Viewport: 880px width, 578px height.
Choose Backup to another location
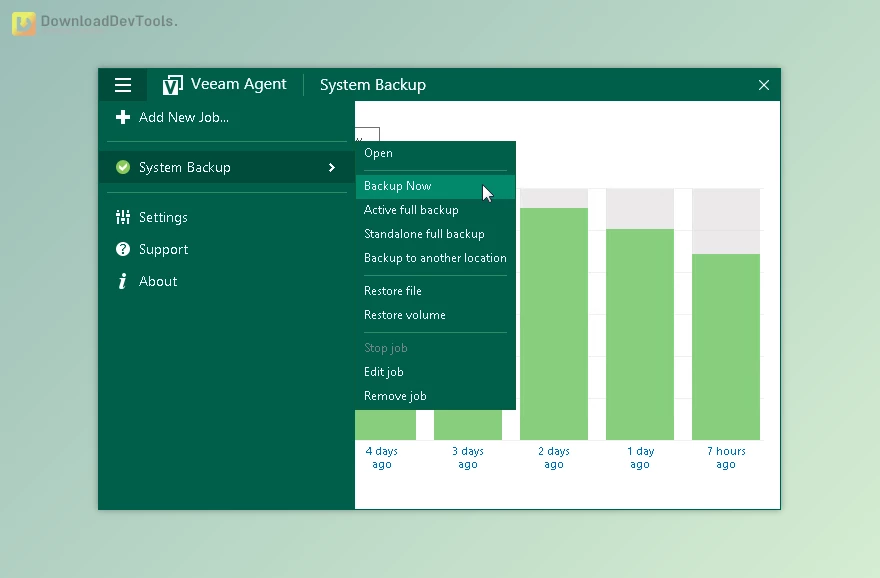point(435,258)
